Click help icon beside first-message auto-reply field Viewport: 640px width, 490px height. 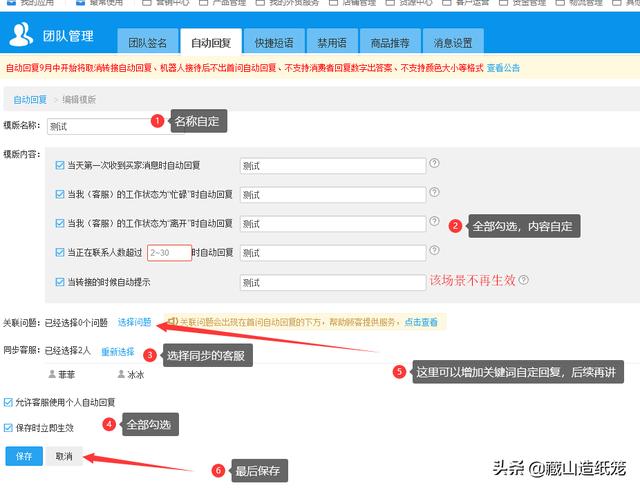tap(434, 163)
